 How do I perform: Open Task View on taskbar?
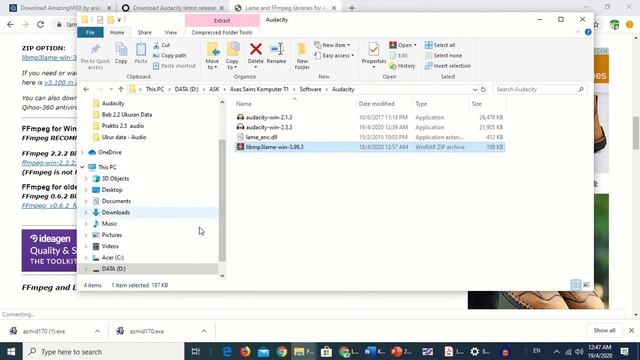(196, 351)
